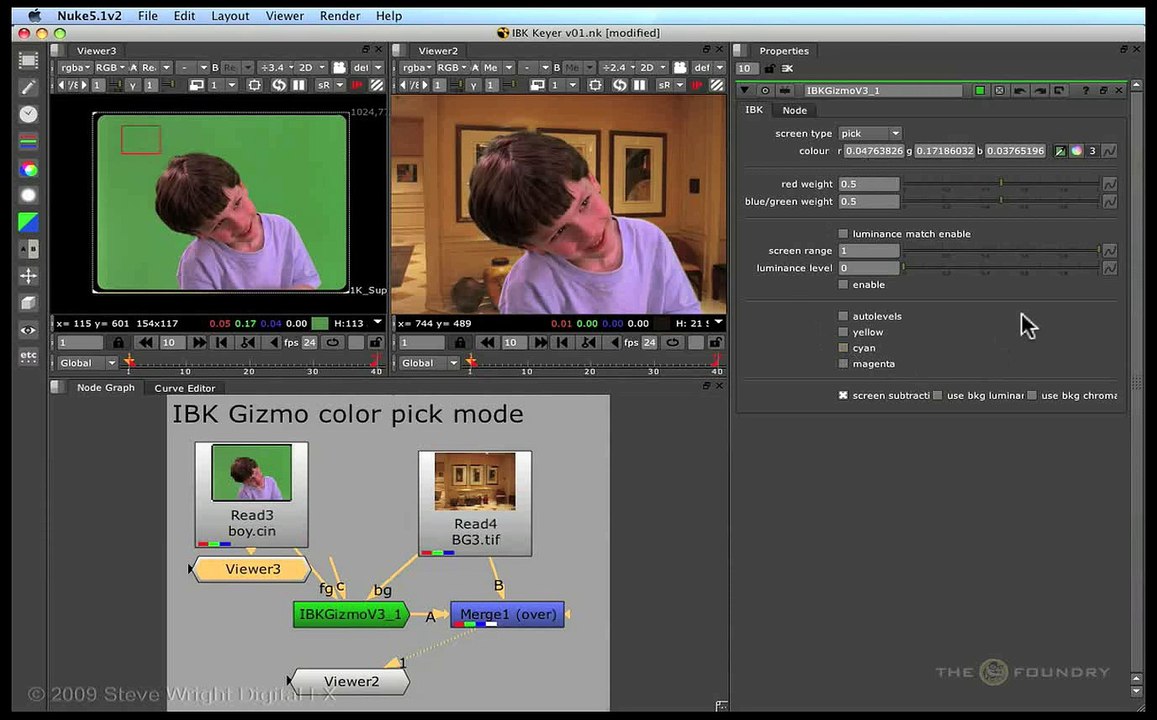
Task: Adjust the blue/green weight slider
Action: pos(1001,201)
